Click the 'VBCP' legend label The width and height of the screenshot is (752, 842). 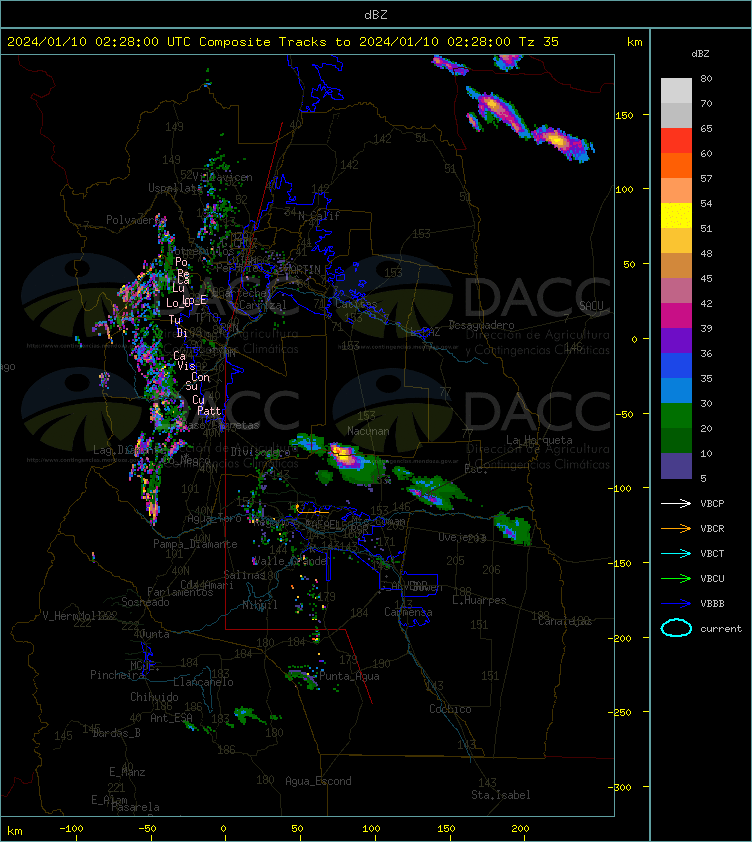coord(712,503)
